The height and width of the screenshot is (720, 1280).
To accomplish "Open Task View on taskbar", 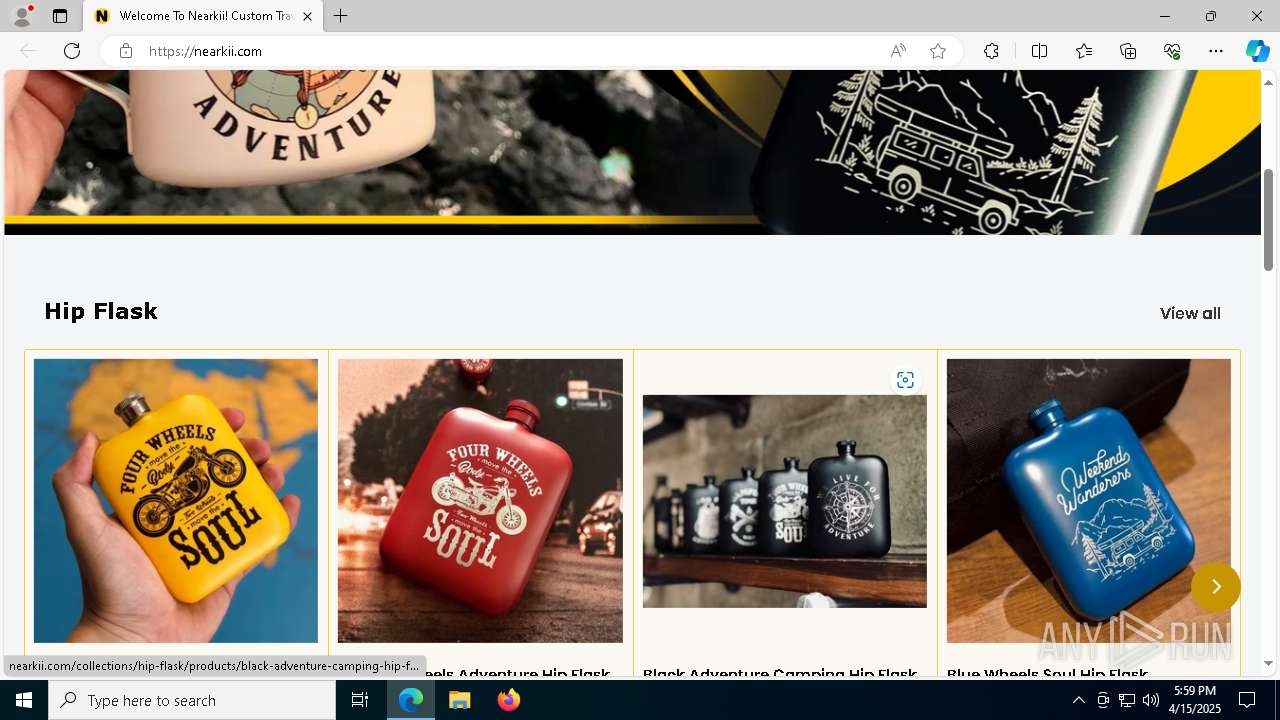I will 360,700.
